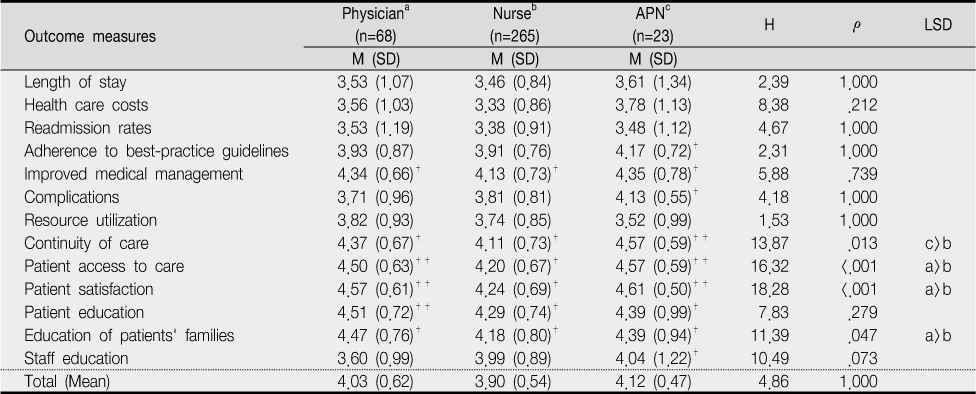
Task: Select the Continuity of care row label
Action: point(86,243)
